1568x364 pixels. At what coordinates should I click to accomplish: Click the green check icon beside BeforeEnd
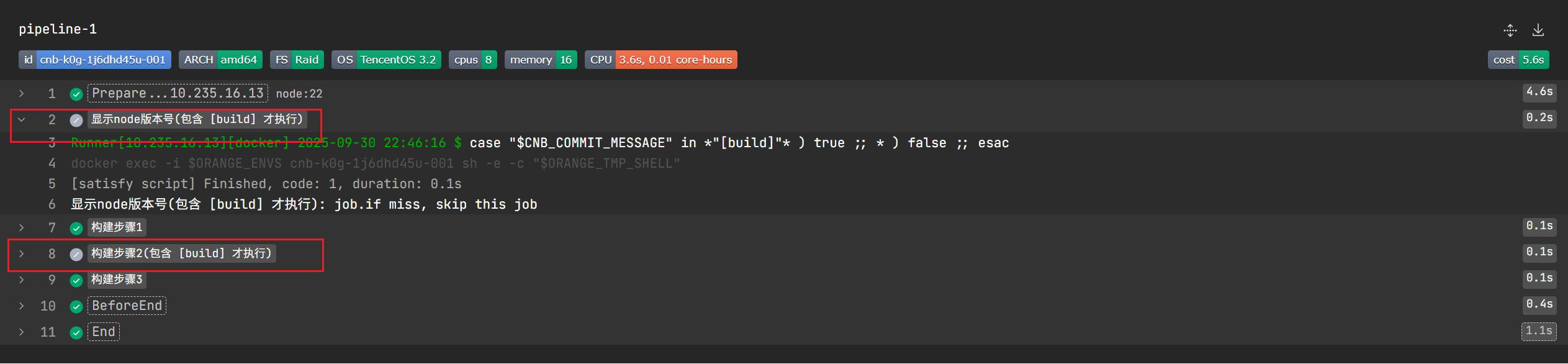(76, 306)
